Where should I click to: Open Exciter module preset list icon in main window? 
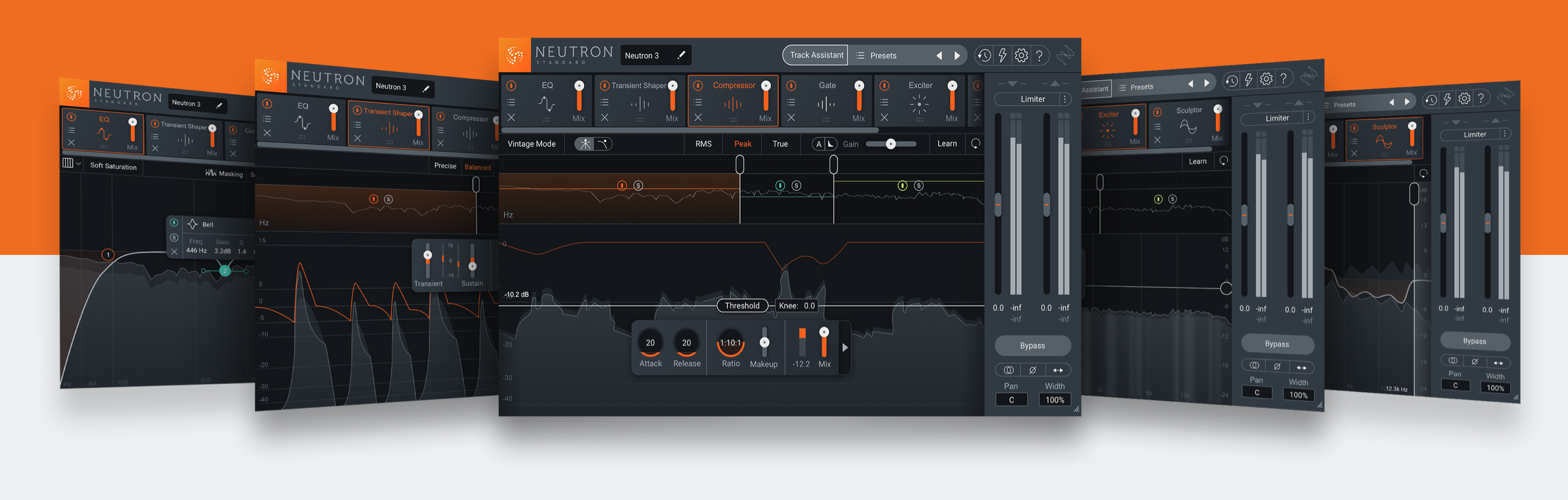[x=884, y=102]
